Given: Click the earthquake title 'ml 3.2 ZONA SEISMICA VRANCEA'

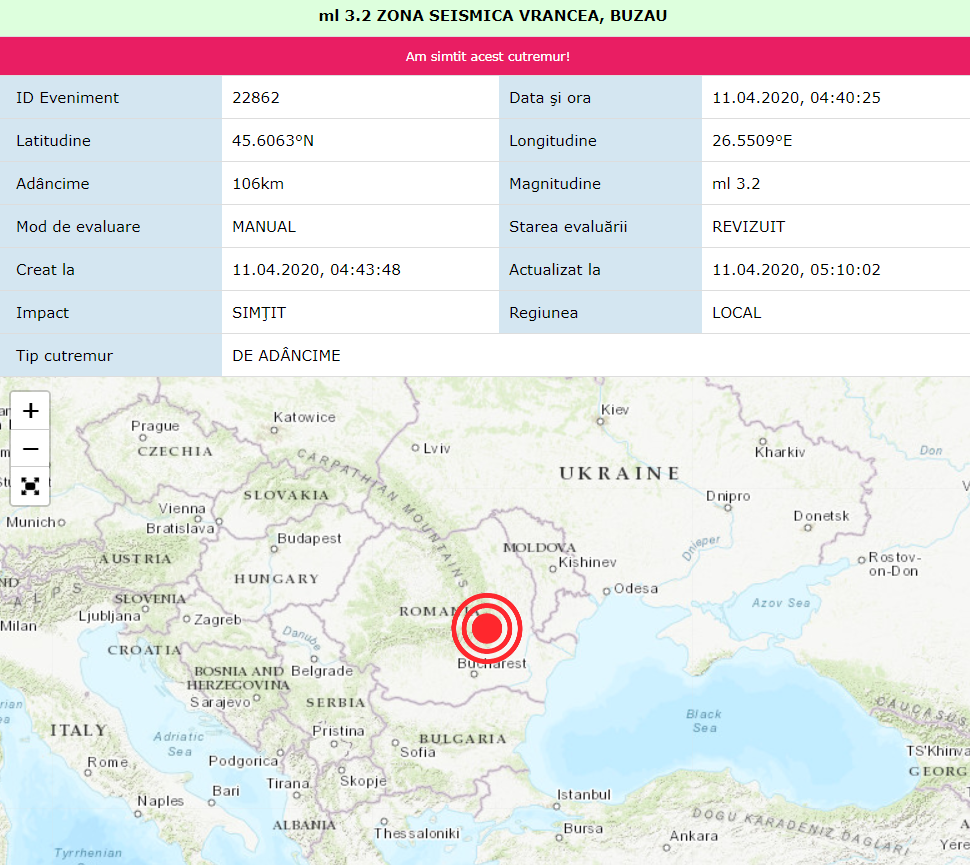Looking at the screenshot, I should tap(485, 16).
